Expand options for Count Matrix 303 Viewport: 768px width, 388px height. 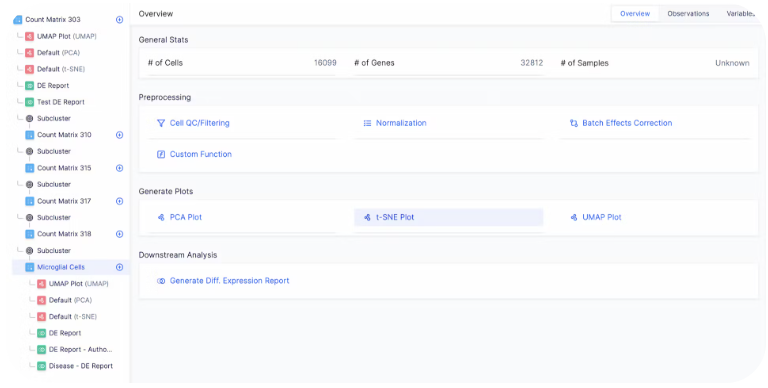pos(120,20)
